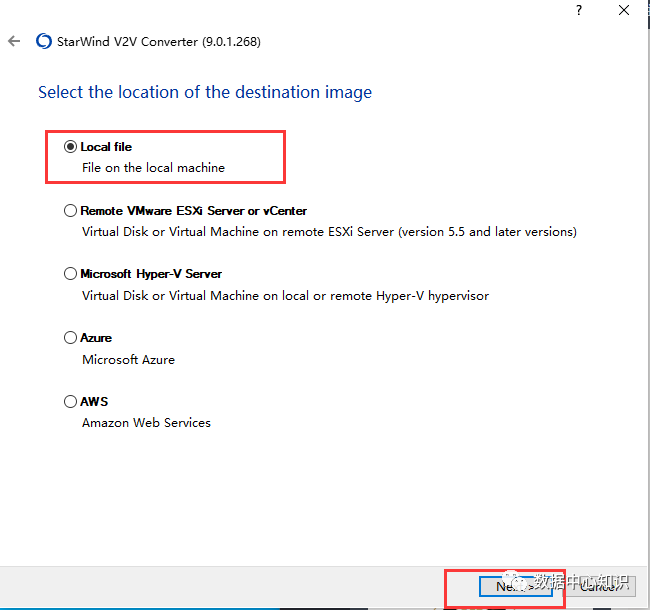Screen dimensions: 650x610
Task: Click the StarWind V2V Converter logo icon
Action: tap(43, 42)
